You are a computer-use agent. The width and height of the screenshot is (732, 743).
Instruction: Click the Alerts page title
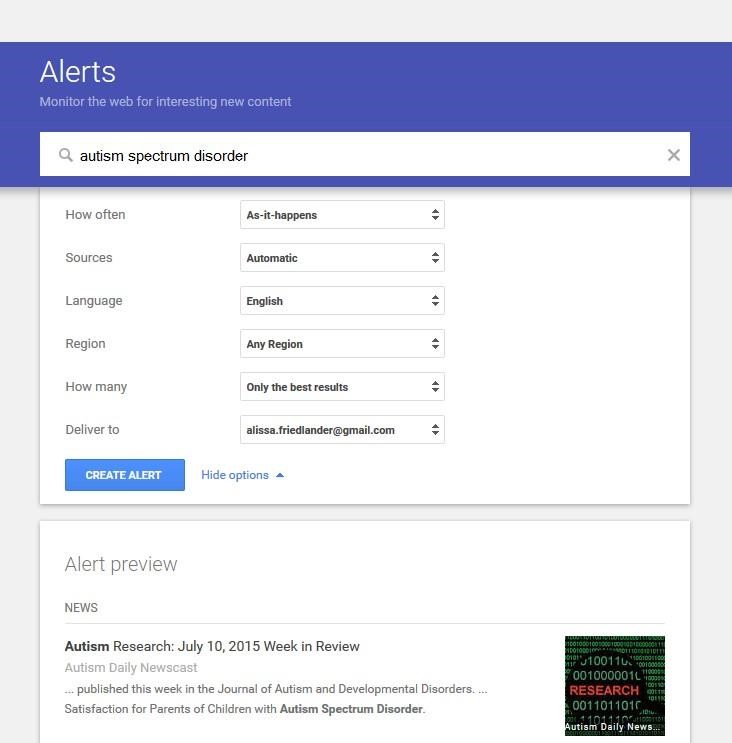tap(78, 72)
